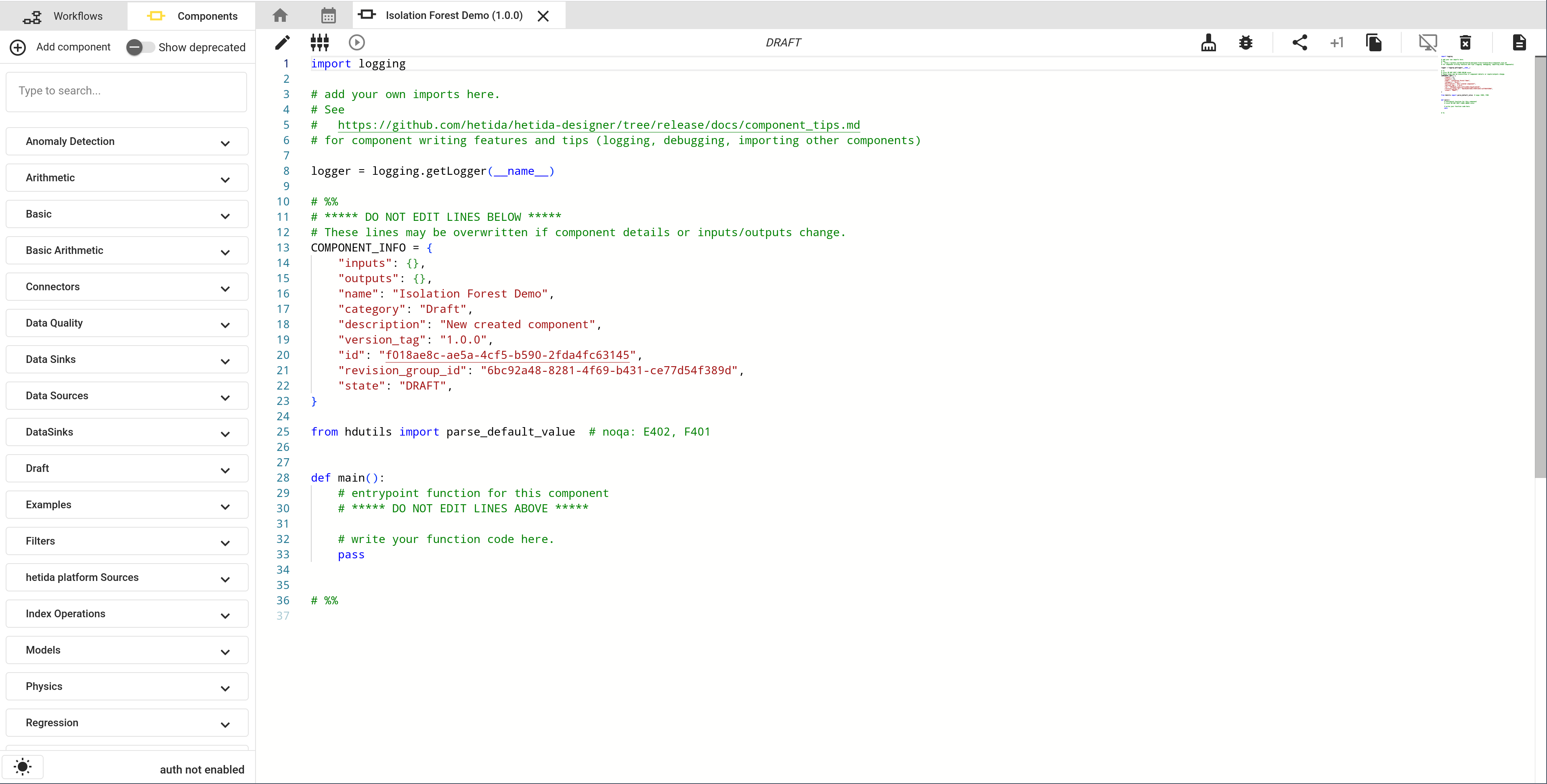Click the share publish icon
Screen dimensions: 1547x784
click(x=1300, y=43)
